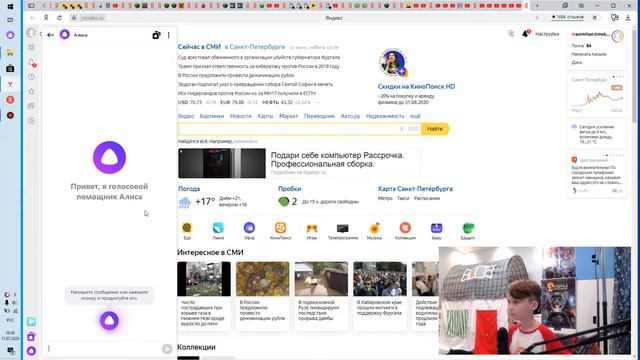Focus the Alice message input field
Viewport: 640px width, 360px height.
[104, 349]
